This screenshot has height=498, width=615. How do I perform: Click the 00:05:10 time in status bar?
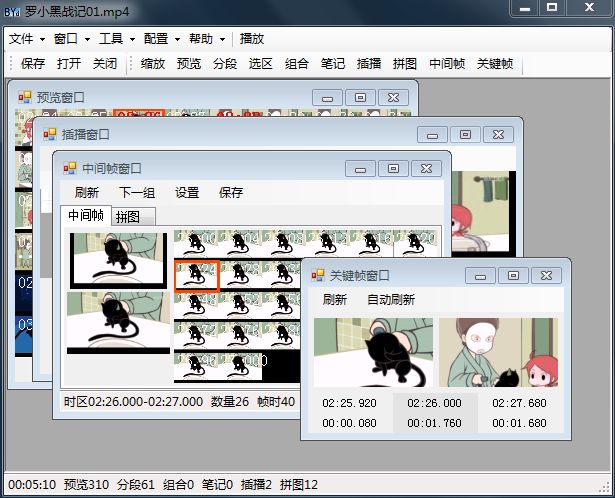[32, 485]
